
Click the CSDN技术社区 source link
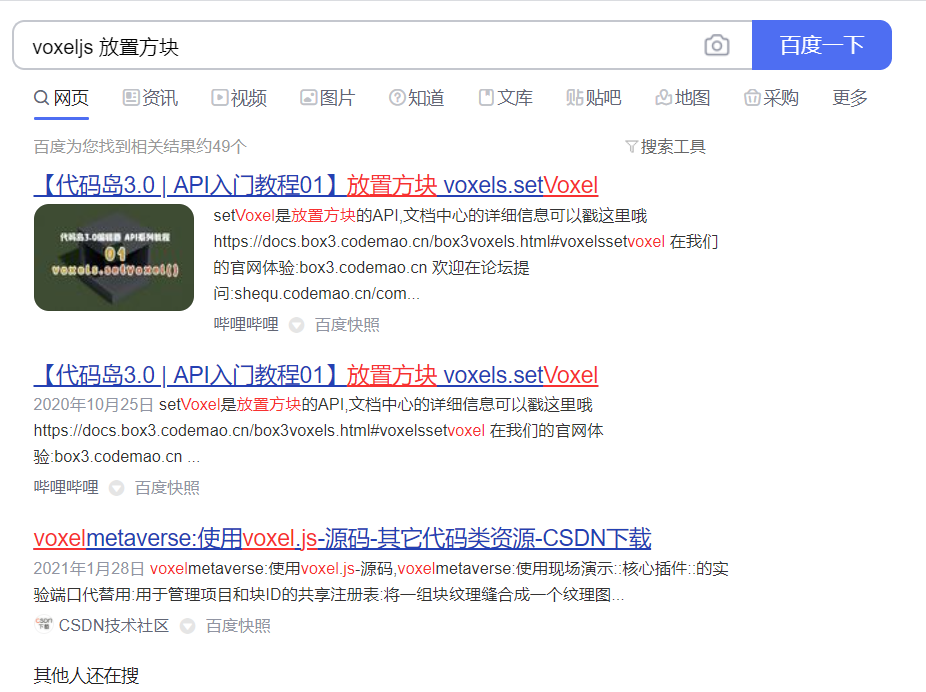tap(114, 625)
